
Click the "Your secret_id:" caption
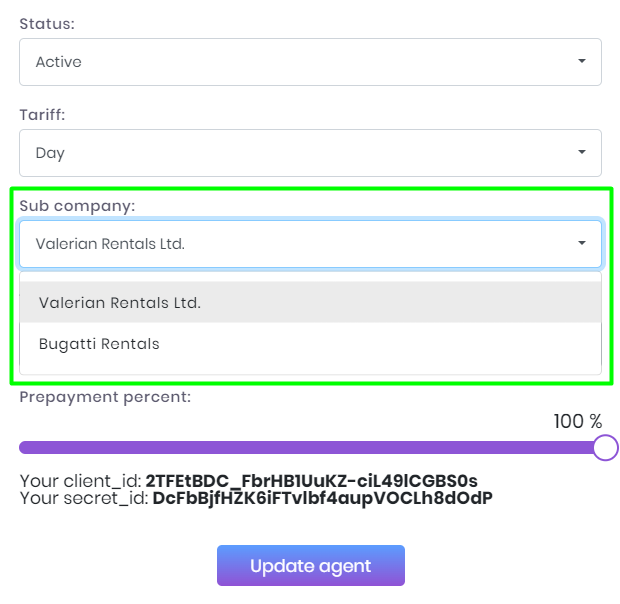(84, 497)
